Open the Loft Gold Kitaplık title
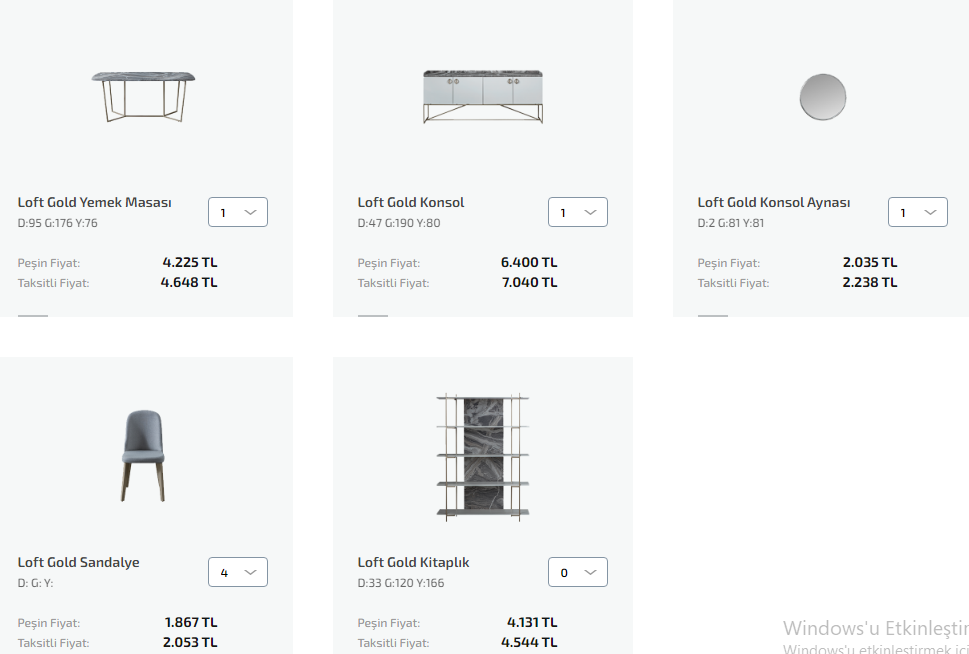The height and width of the screenshot is (654, 969). [413, 562]
